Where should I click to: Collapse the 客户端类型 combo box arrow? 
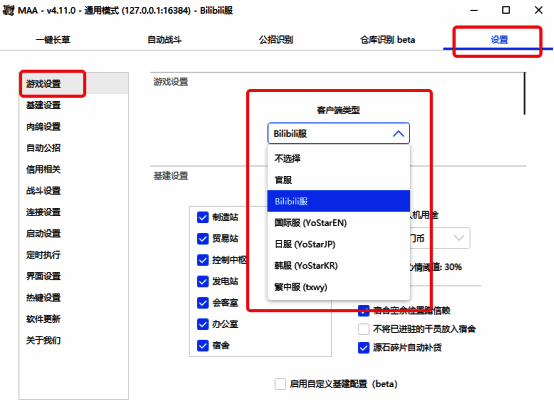click(398, 134)
